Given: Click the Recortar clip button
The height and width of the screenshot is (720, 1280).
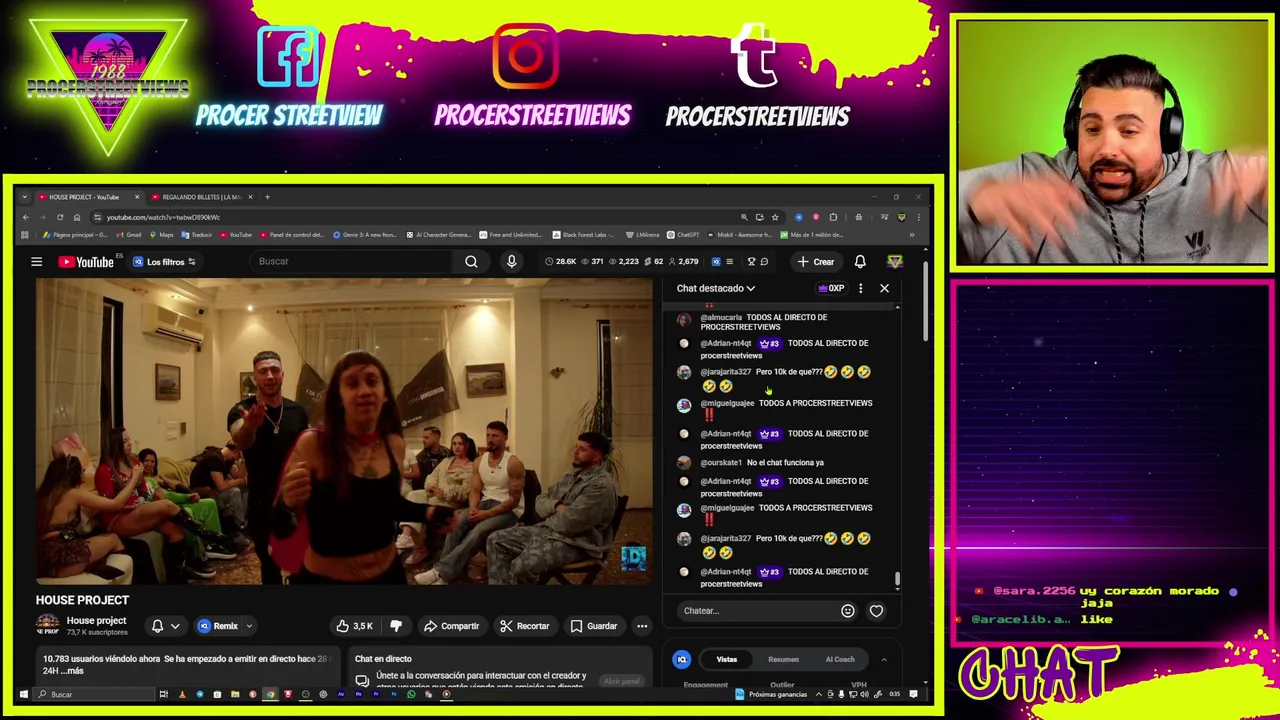Looking at the screenshot, I should (x=525, y=626).
